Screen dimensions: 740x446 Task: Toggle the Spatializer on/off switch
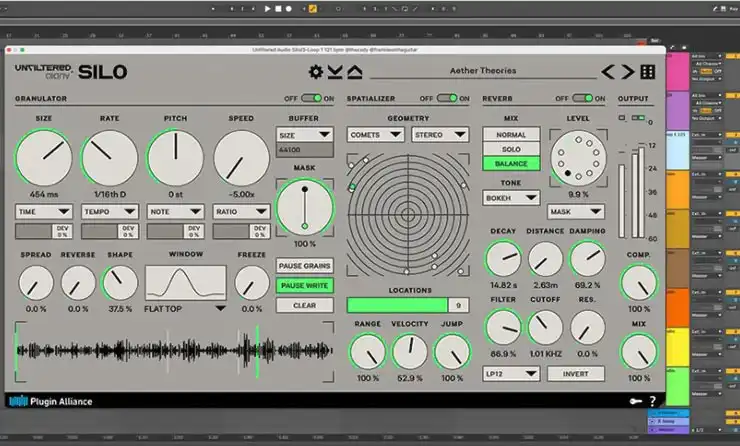[446, 98]
